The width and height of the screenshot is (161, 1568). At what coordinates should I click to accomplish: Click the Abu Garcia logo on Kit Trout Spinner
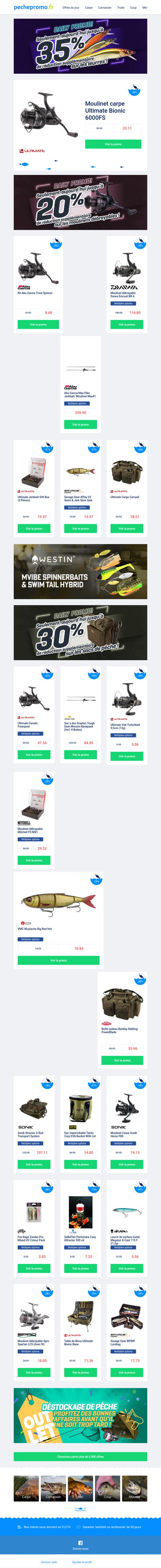pos(24,287)
